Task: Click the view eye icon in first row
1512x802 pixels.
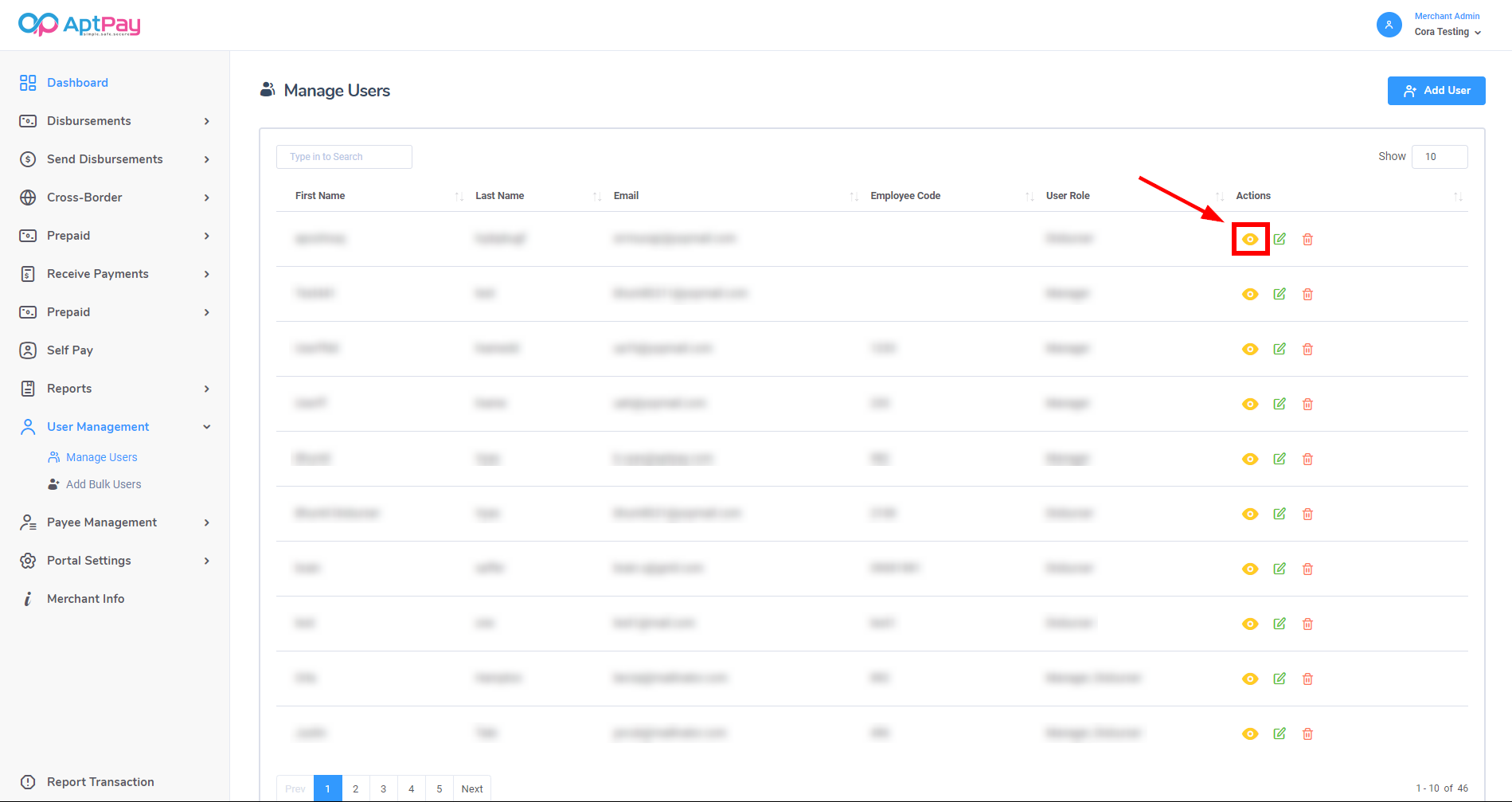Action: (1250, 239)
